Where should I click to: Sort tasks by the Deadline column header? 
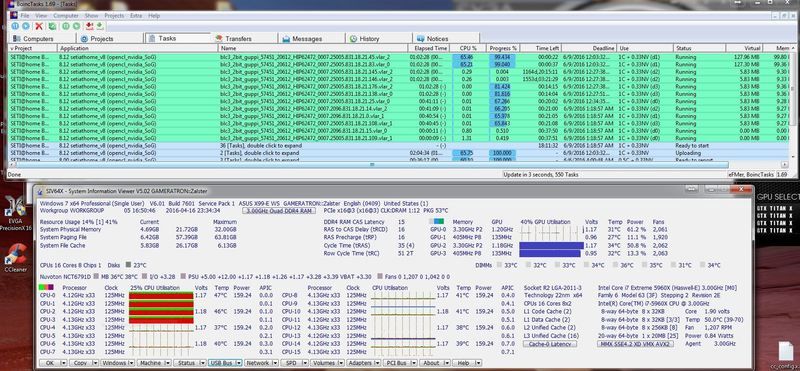coord(588,48)
